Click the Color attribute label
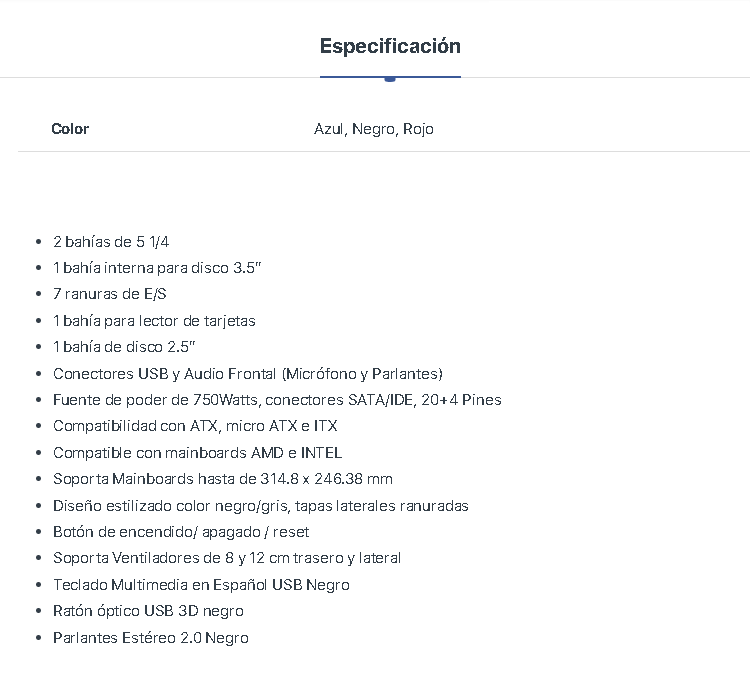 point(70,129)
